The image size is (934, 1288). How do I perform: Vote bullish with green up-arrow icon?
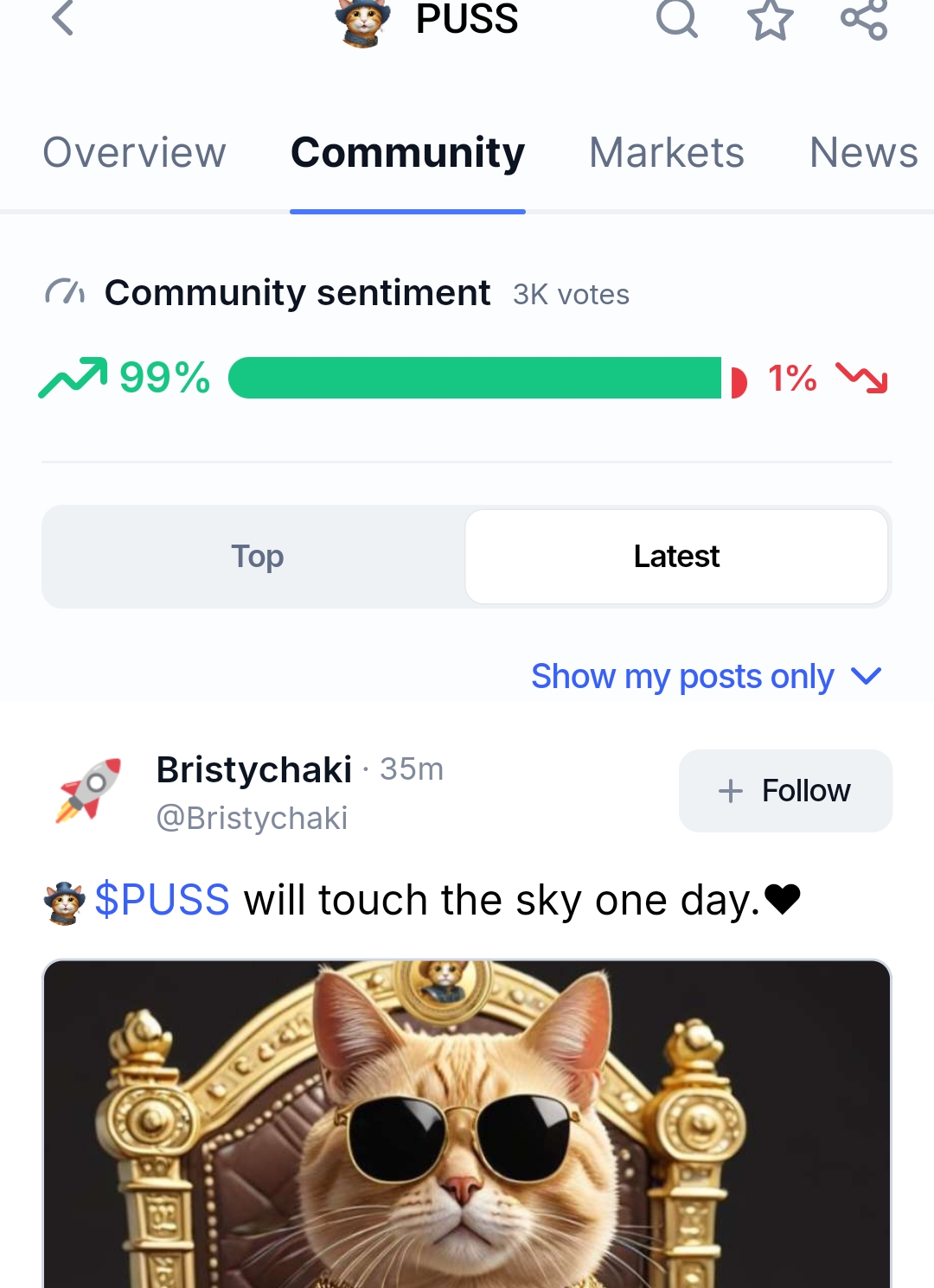tap(73, 378)
